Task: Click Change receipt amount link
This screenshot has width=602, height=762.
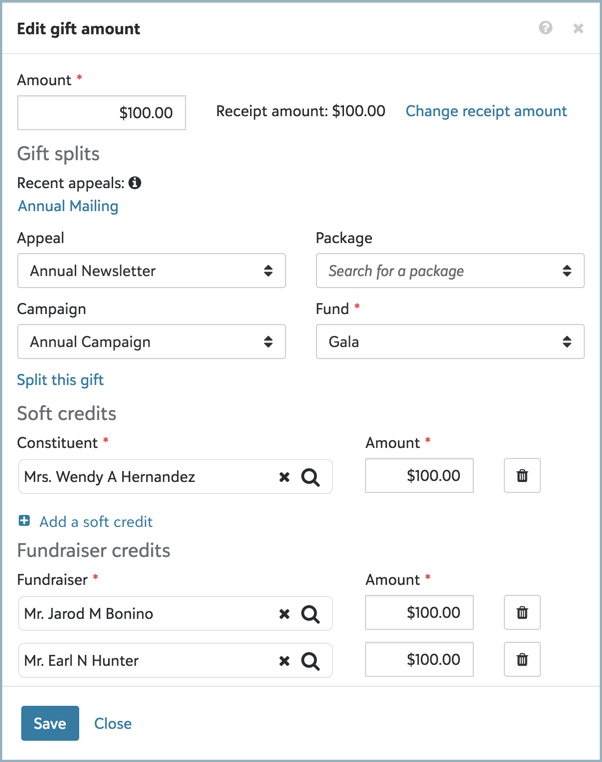Action: click(x=486, y=111)
